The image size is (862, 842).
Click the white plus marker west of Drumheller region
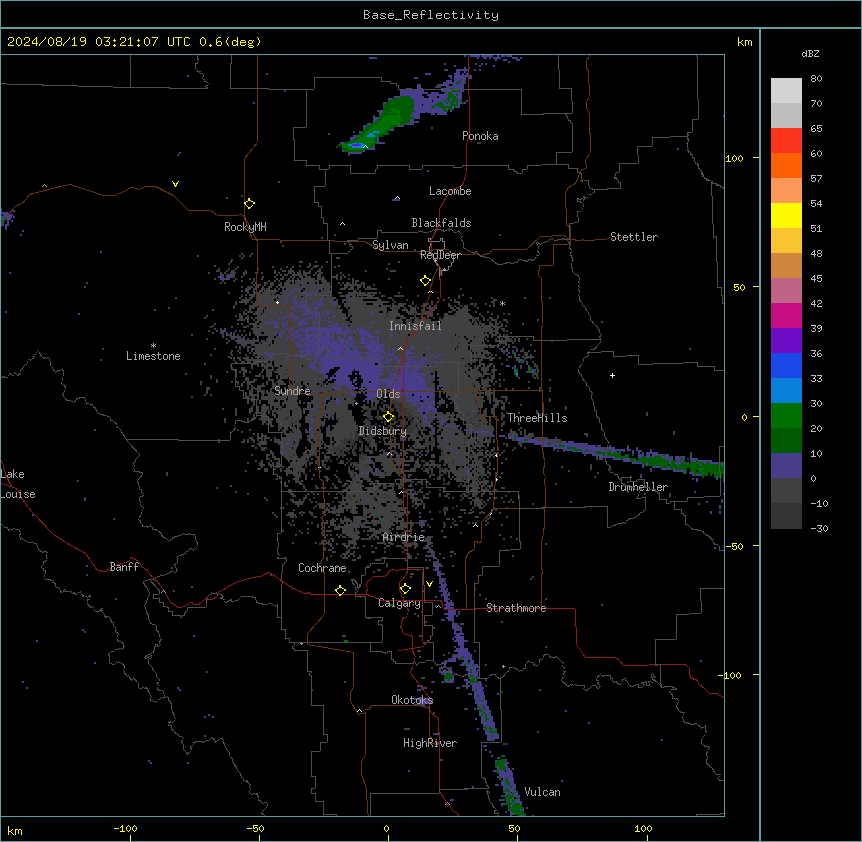(x=612, y=375)
